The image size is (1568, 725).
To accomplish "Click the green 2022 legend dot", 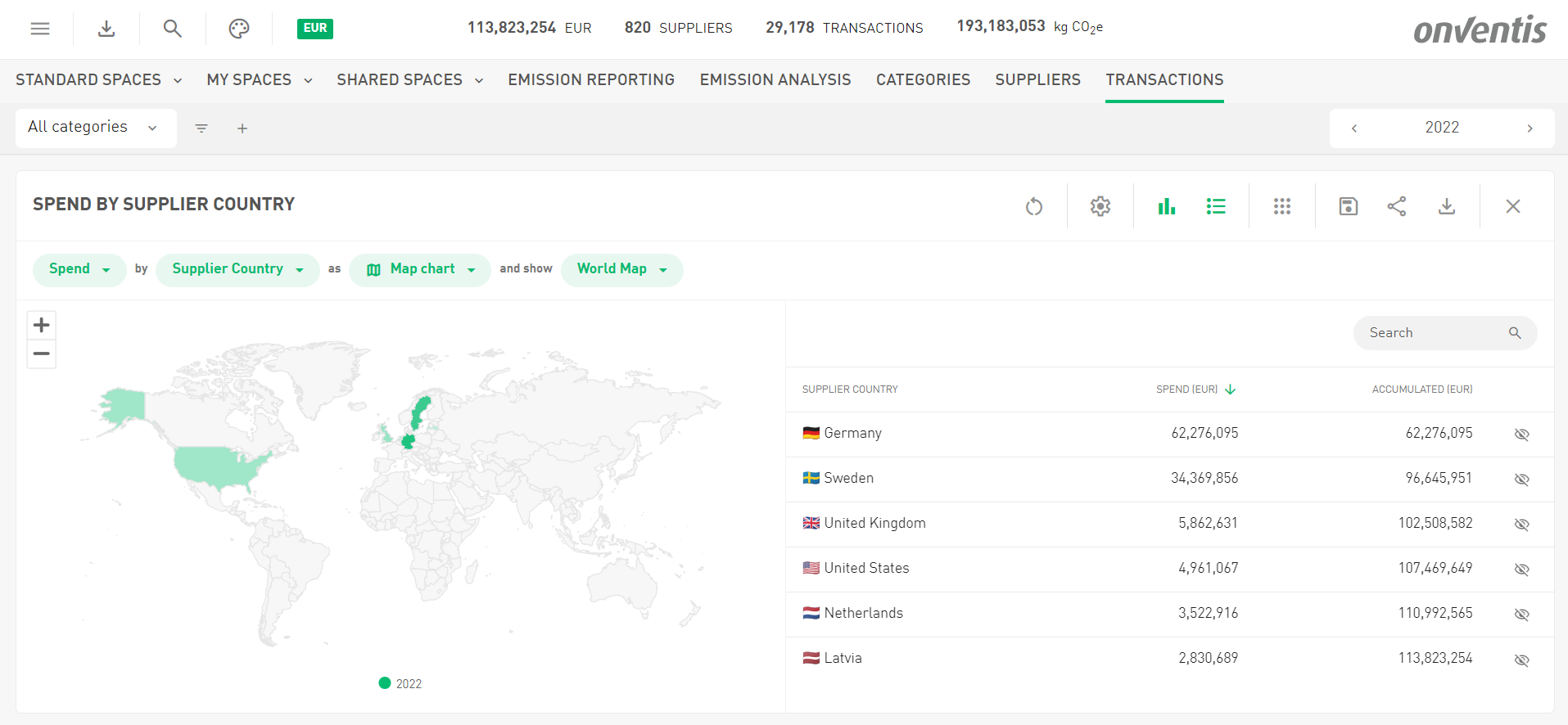I will tap(385, 683).
